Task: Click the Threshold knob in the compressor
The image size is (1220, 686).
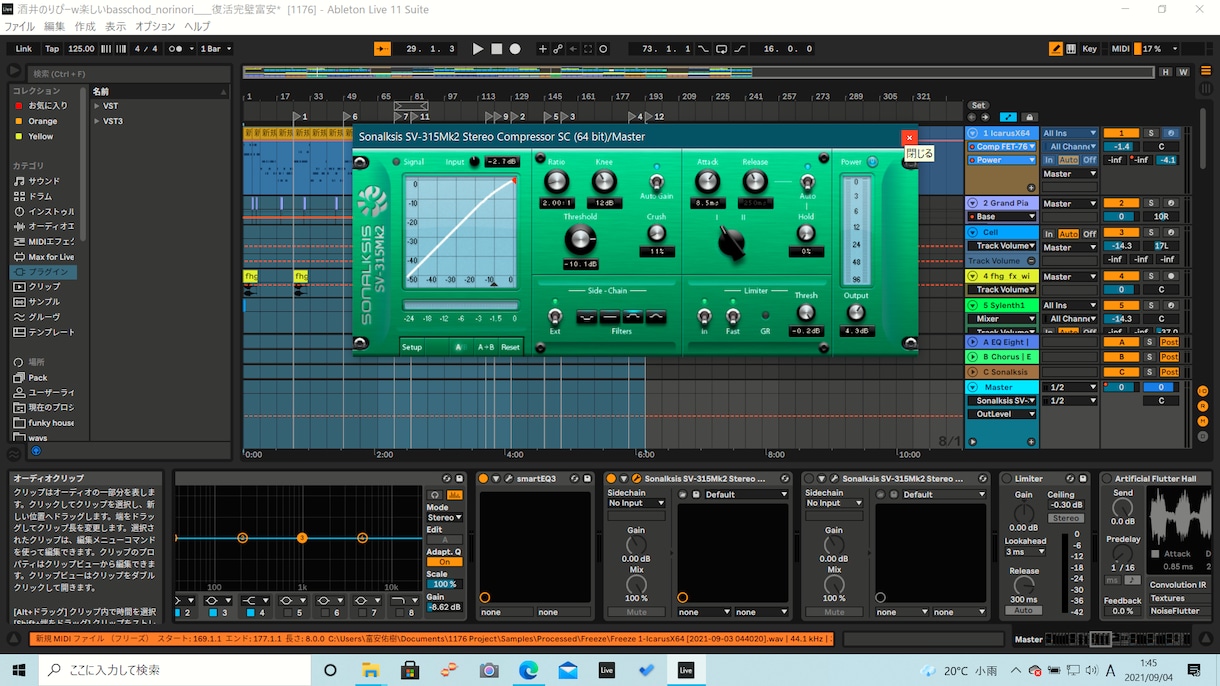Action: click(579, 240)
